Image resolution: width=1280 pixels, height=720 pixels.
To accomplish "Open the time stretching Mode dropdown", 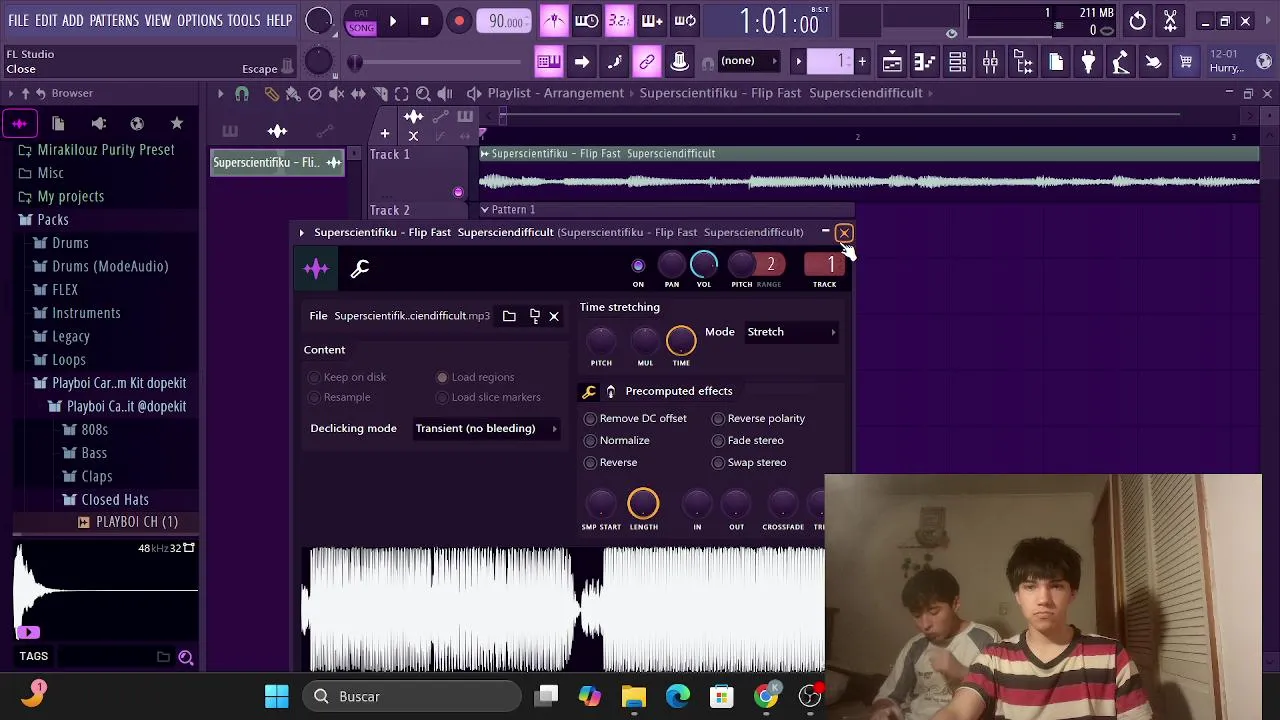I will [x=792, y=332].
